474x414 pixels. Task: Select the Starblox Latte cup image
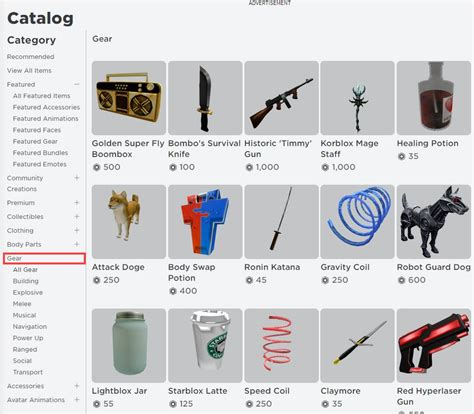pos(205,345)
